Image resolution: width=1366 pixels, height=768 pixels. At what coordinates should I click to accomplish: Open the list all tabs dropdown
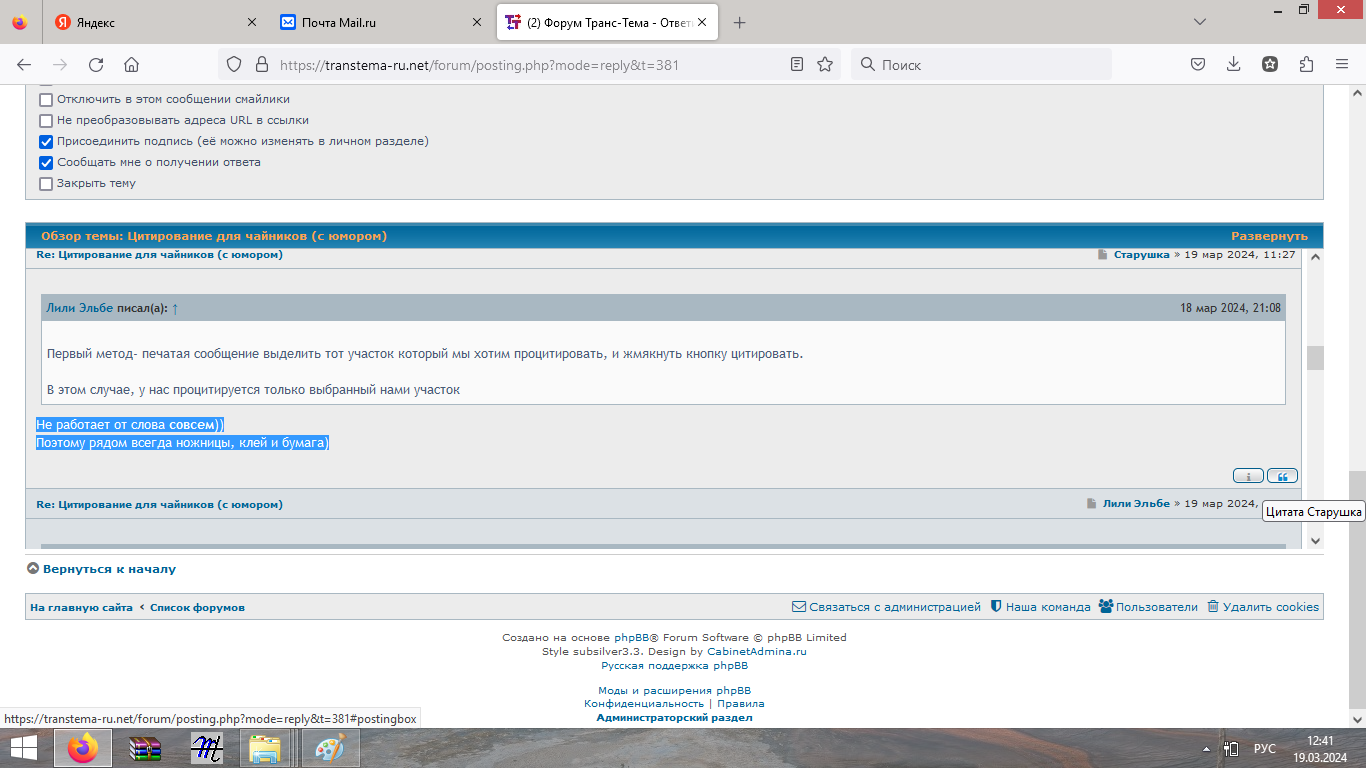(x=1200, y=22)
